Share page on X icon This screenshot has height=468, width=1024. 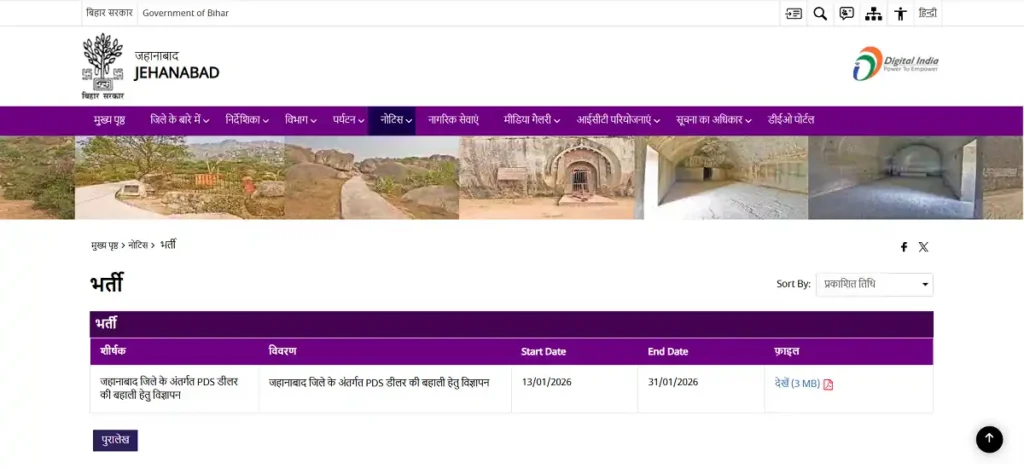[923, 247]
